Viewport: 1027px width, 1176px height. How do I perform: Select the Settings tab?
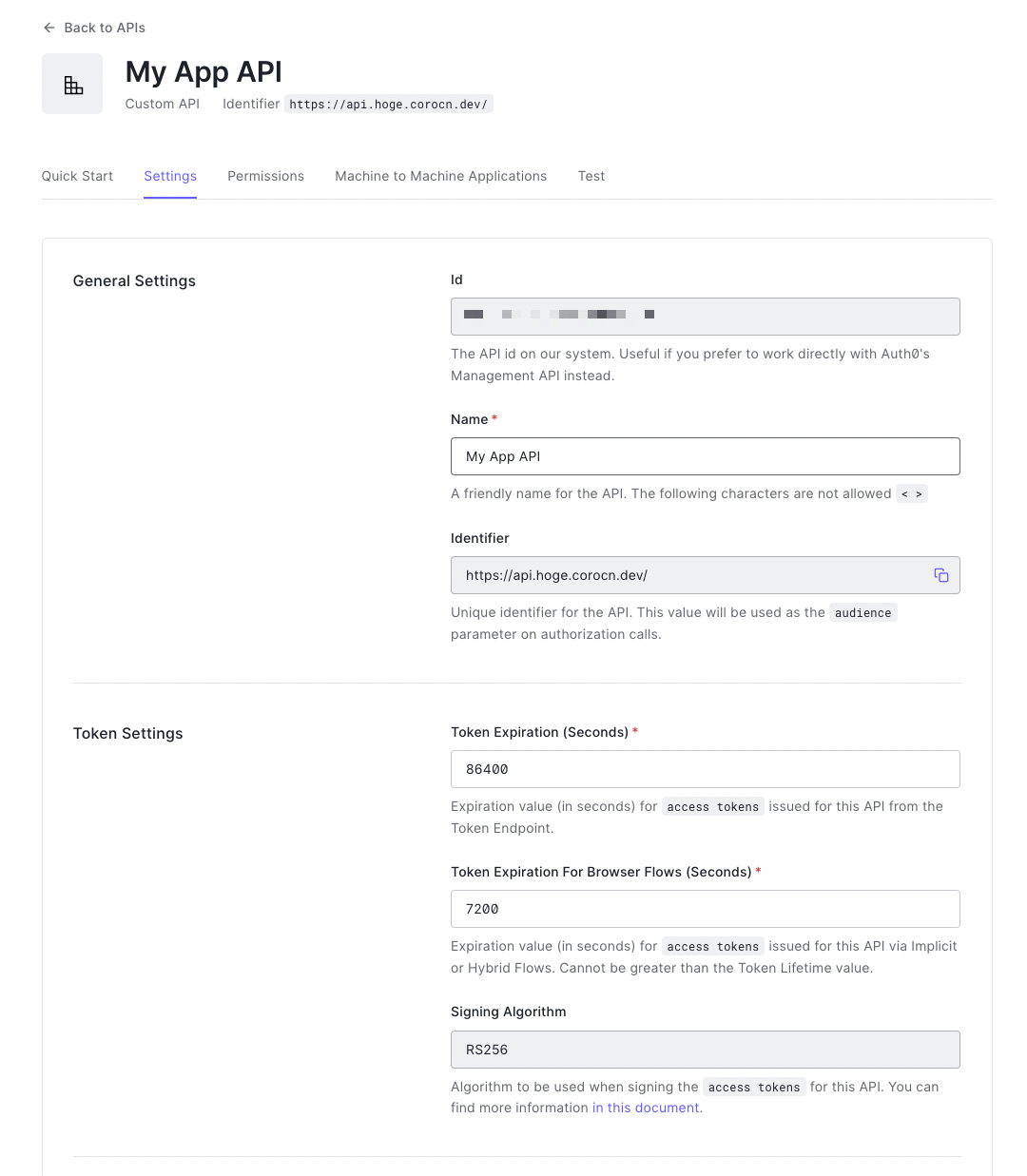point(170,176)
